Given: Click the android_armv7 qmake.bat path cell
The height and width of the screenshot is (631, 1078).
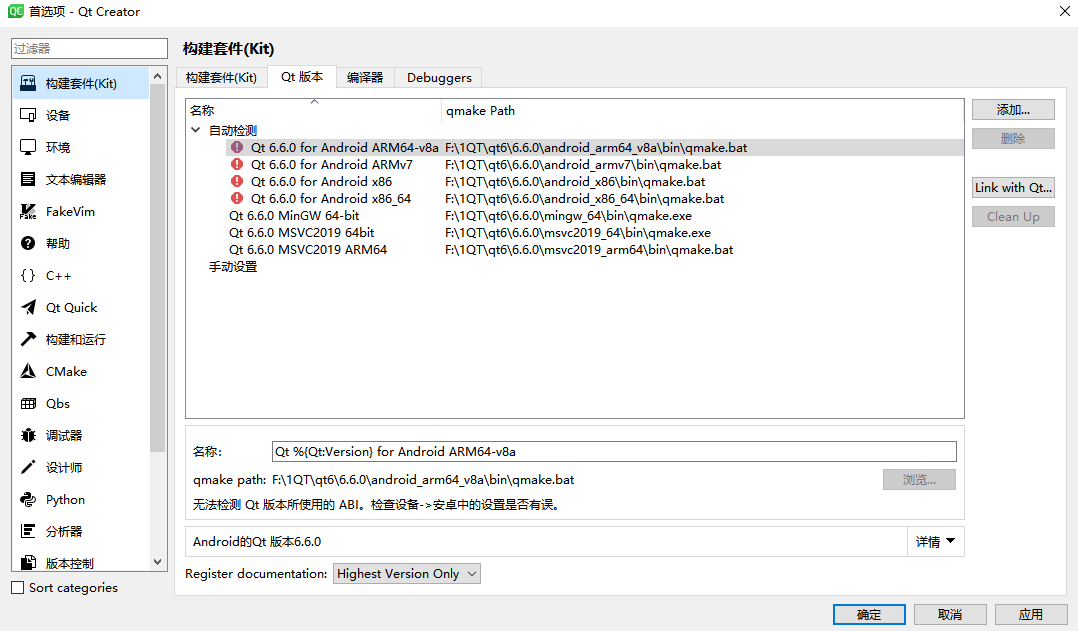Looking at the screenshot, I should 583,164.
